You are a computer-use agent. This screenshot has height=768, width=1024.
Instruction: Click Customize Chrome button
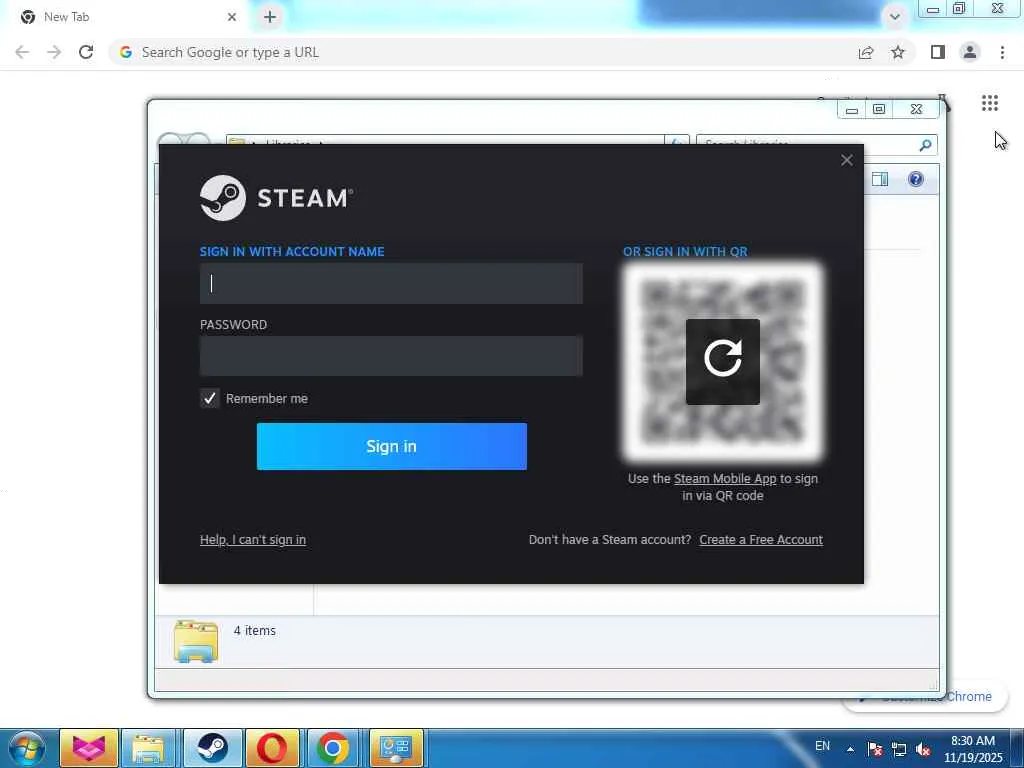pyautogui.click(x=925, y=697)
